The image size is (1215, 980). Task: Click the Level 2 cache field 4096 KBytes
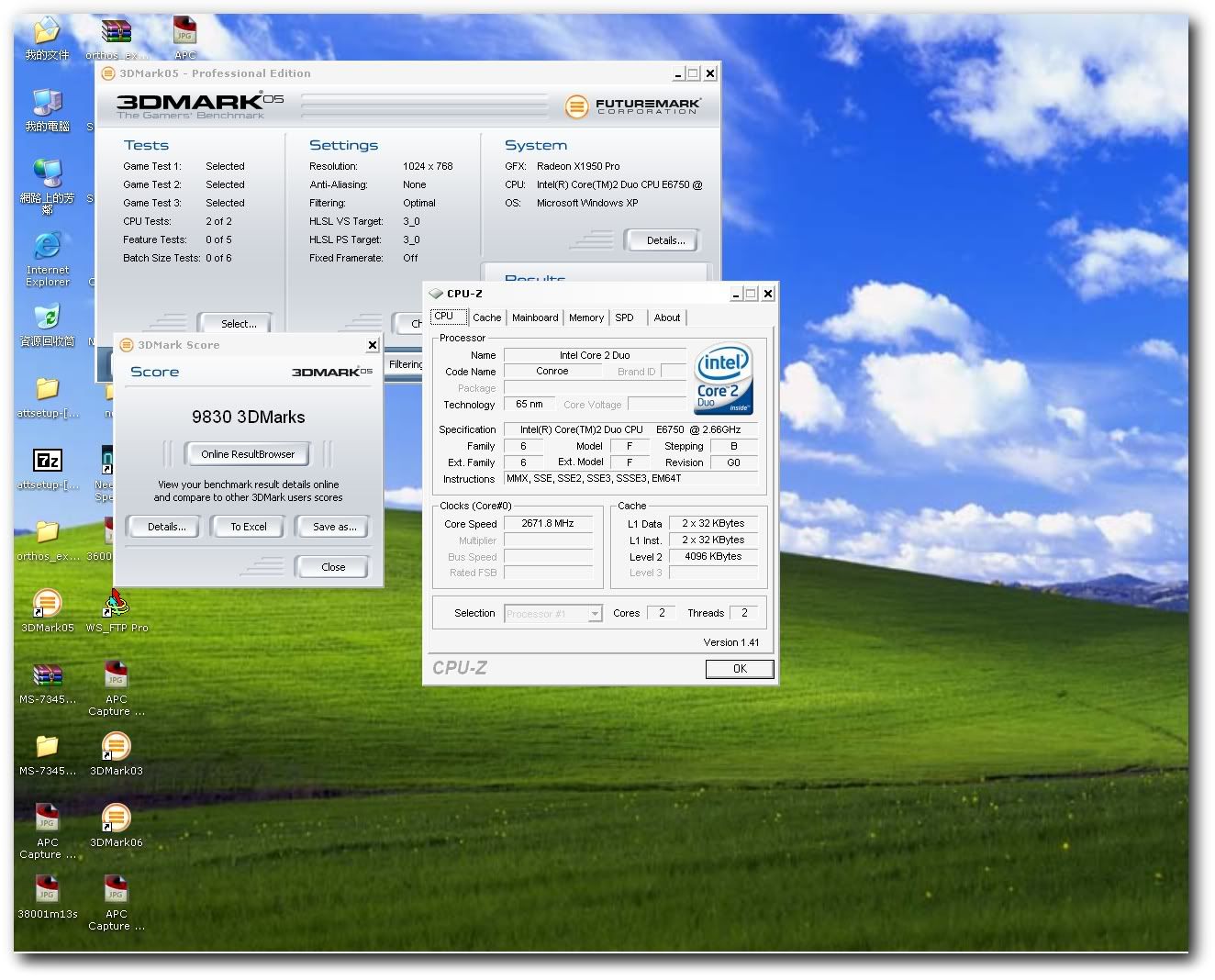tap(713, 556)
